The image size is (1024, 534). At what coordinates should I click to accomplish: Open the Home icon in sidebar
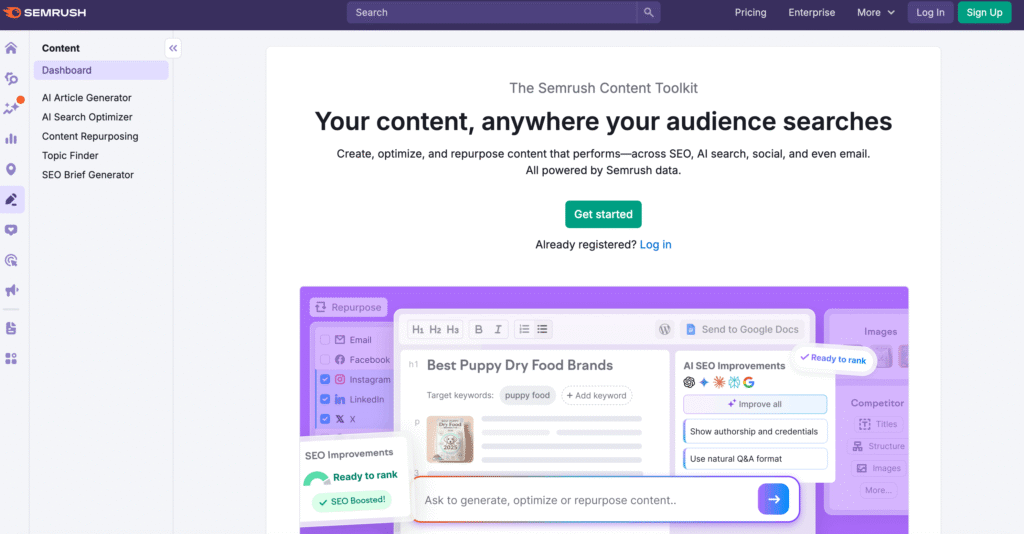point(11,48)
